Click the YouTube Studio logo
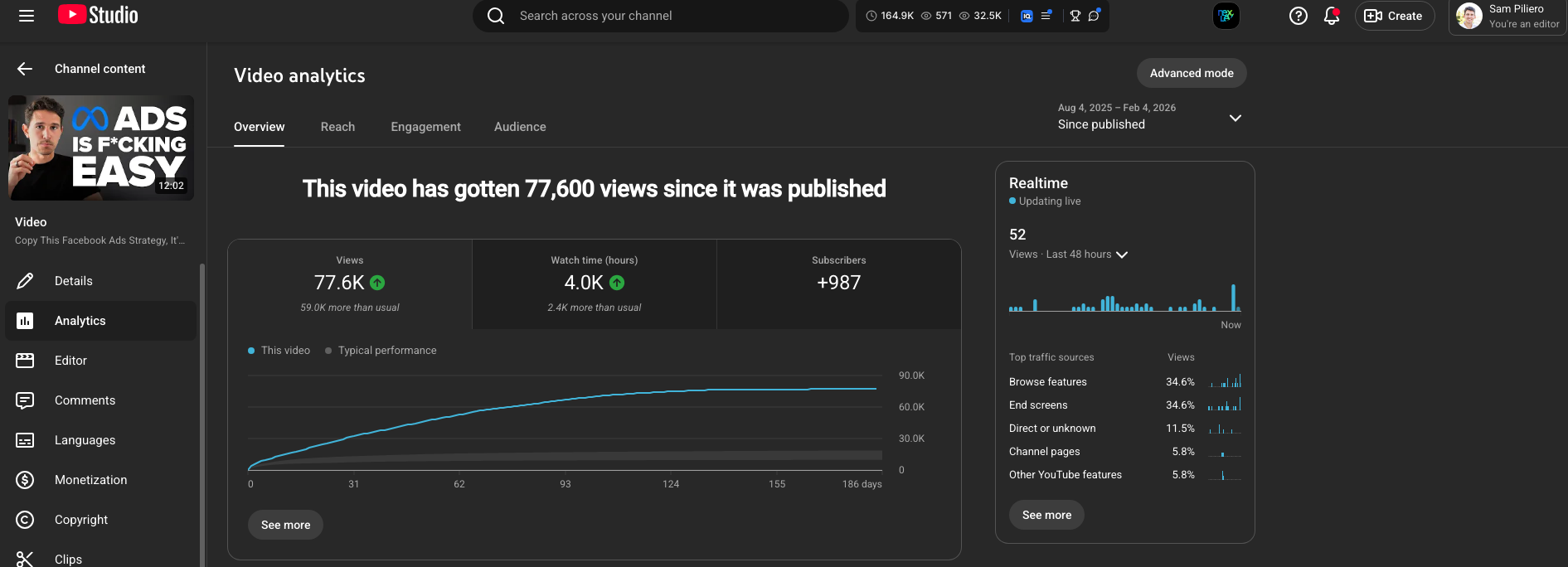The image size is (1568, 567). [x=98, y=15]
